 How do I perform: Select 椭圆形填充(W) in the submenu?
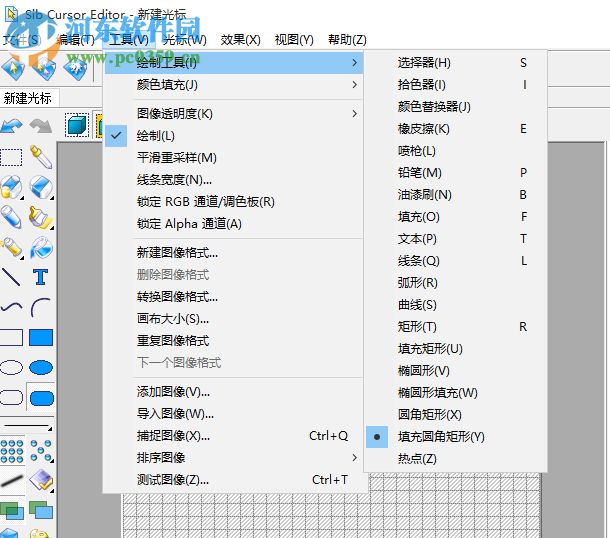click(x=456, y=393)
